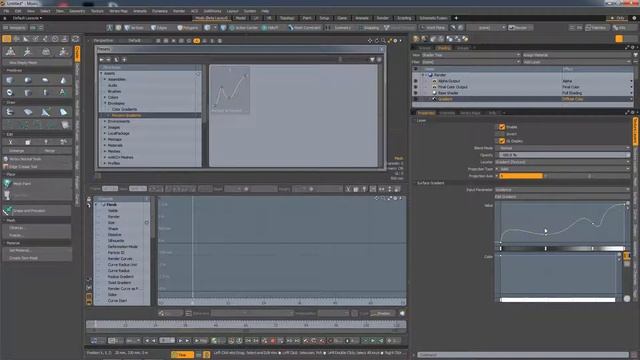Click the white bar under Color gradient
The height and width of the screenshot is (360, 640).
pos(558,300)
